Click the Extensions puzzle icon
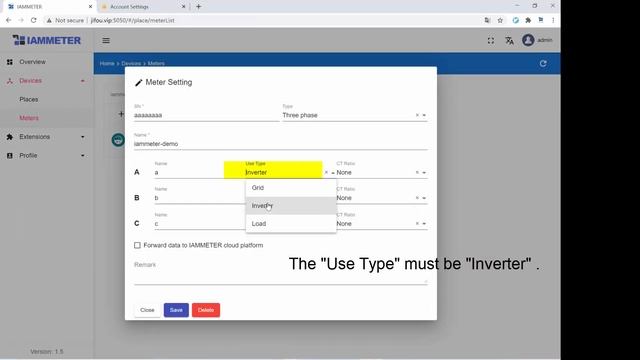Image resolution: width=640 pixels, height=360 pixels. (x=10, y=137)
